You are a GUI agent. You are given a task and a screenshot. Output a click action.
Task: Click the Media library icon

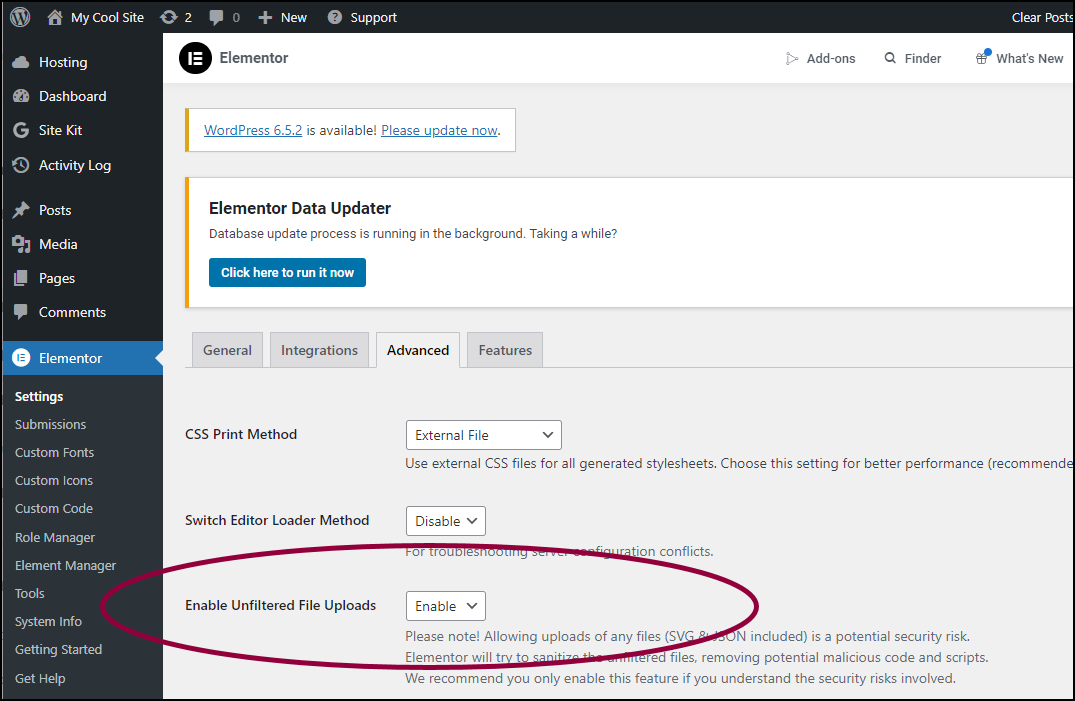click(21, 244)
